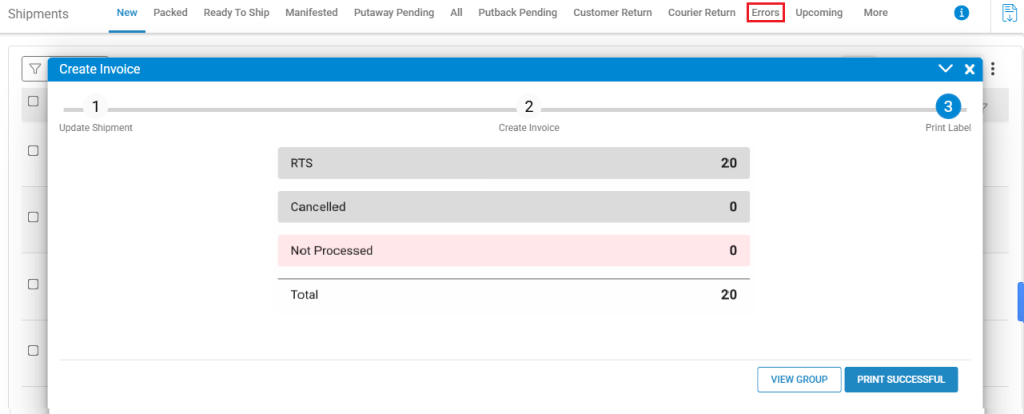The width and height of the screenshot is (1024, 414).
Task: Switch to the Errors tab
Action: pyautogui.click(x=766, y=13)
